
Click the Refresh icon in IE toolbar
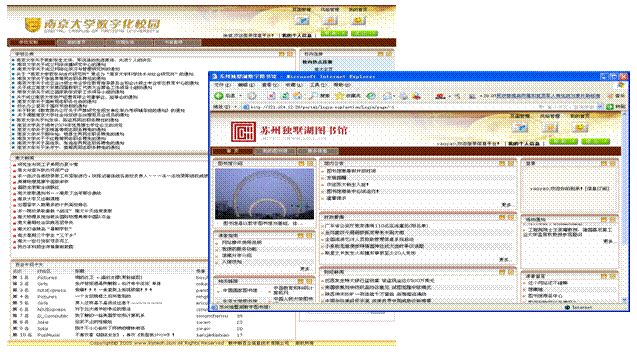tap(285, 96)
